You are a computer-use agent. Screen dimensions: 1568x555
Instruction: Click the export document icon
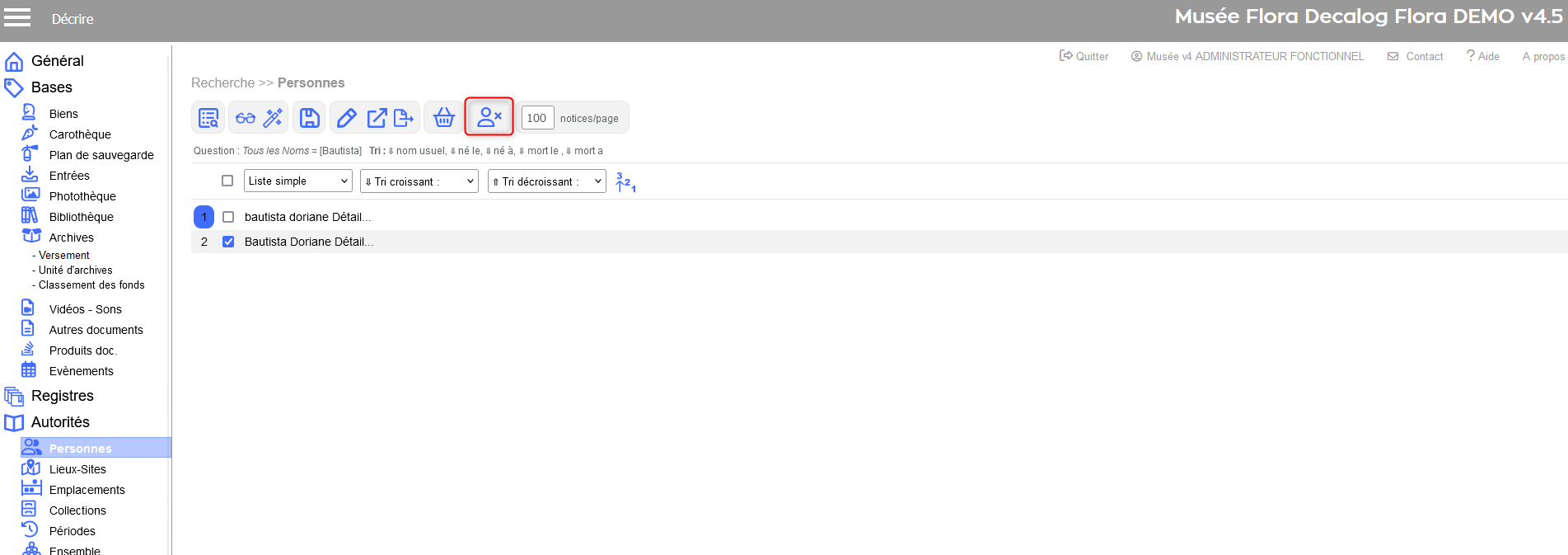[404, 118]
